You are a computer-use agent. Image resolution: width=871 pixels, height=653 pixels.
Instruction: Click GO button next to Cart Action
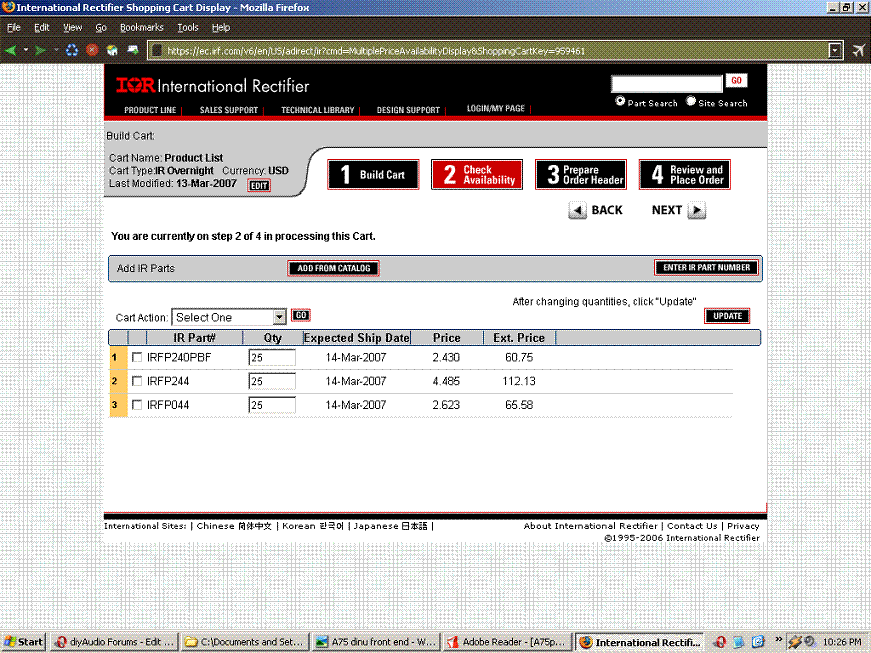[x=301, y=315]
